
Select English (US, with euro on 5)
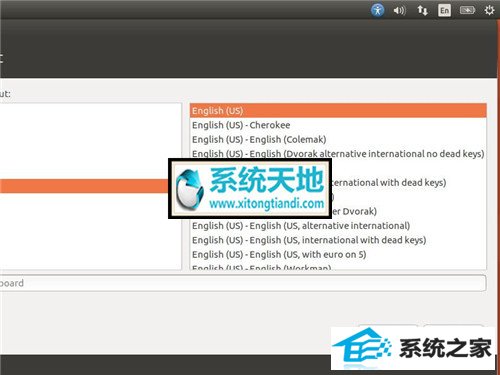tap(338, 254)
